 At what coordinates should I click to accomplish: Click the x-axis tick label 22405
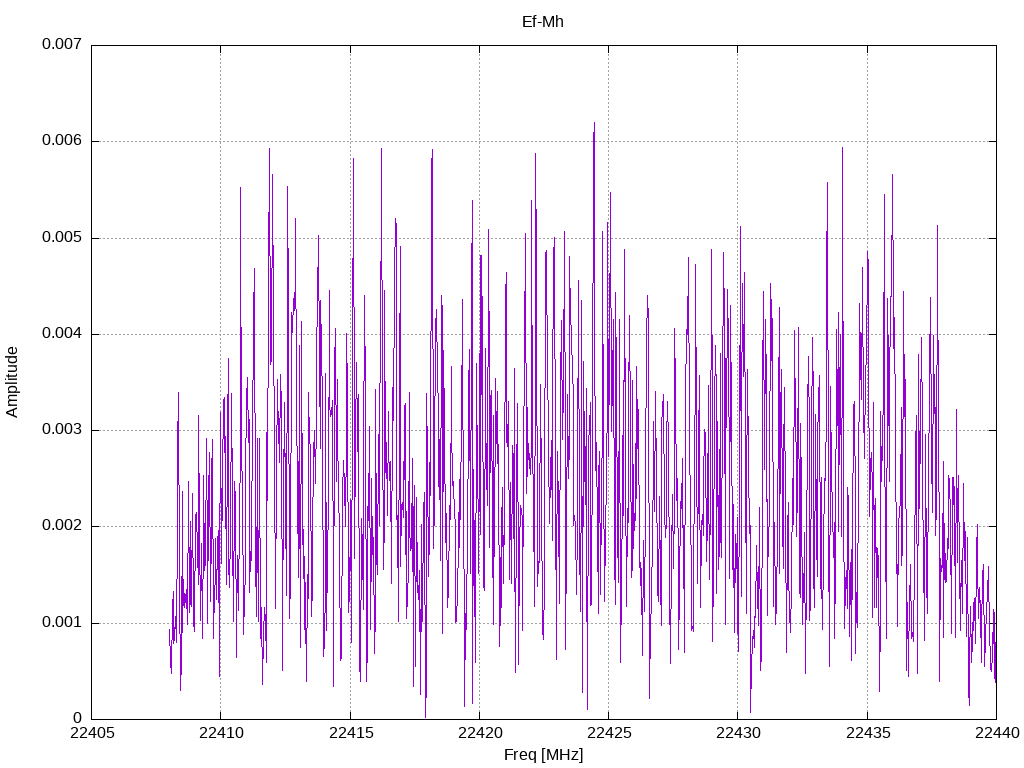pos(92,733)
